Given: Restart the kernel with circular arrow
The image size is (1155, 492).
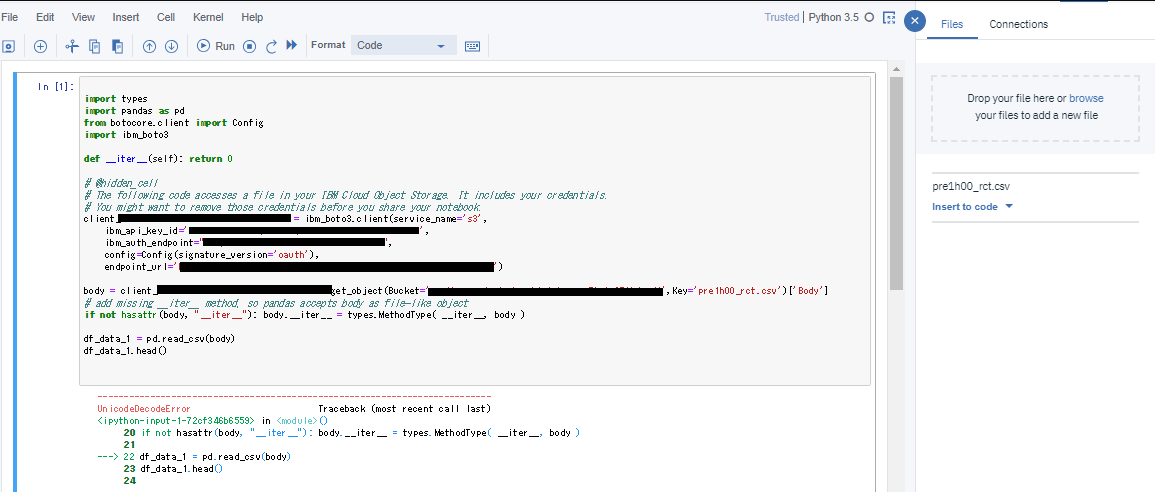Looking at the screenshot, I should (x=271, y=46).
